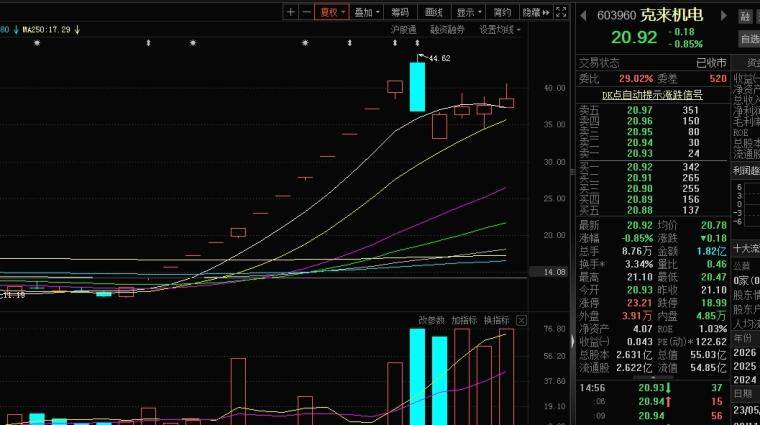This screenshot has width=760, height=425.
Task: Open the 显示 display dropdown
Action: click(469, 12)
